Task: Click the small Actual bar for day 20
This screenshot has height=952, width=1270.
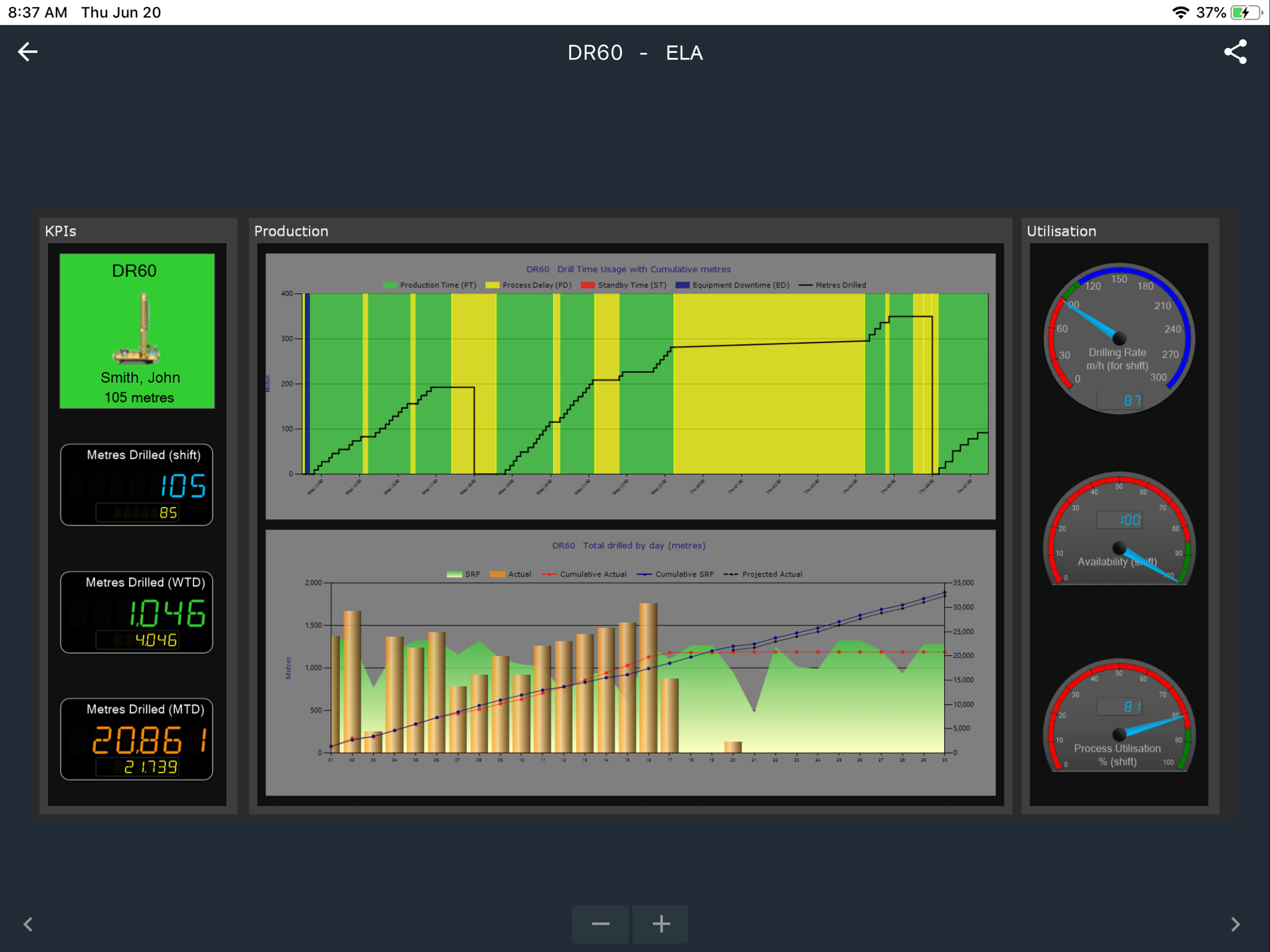Action: point(733,747)
